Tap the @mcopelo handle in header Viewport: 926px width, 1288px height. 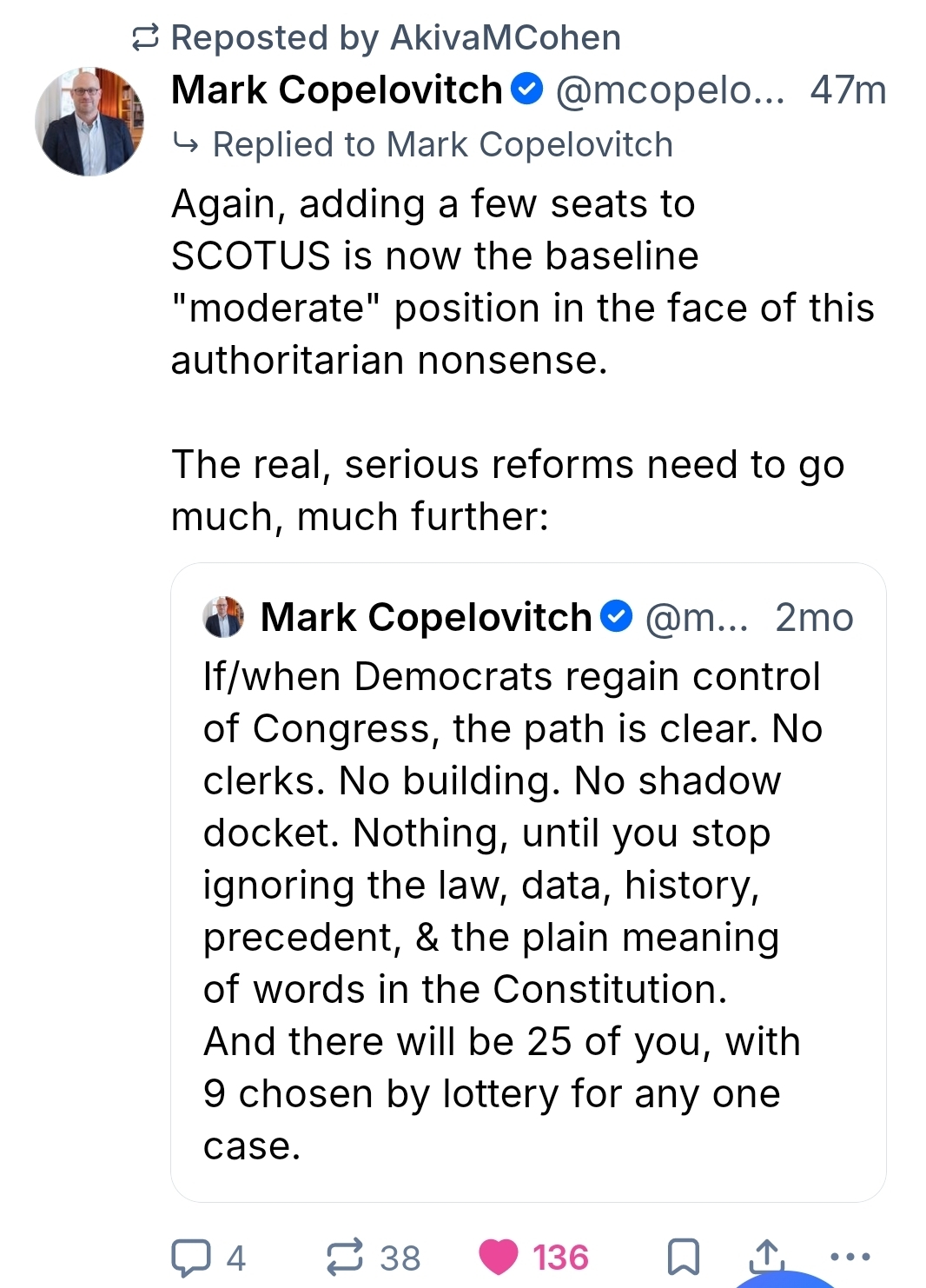point(669,90)
